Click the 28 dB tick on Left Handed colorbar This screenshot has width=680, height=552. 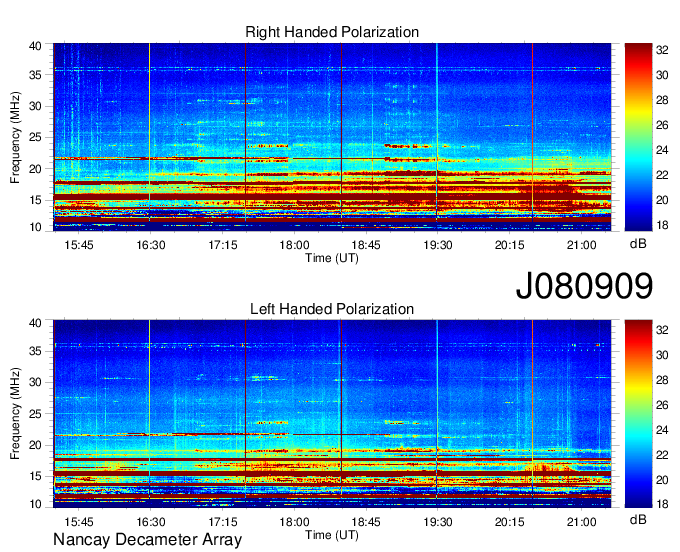coord(662,380)
